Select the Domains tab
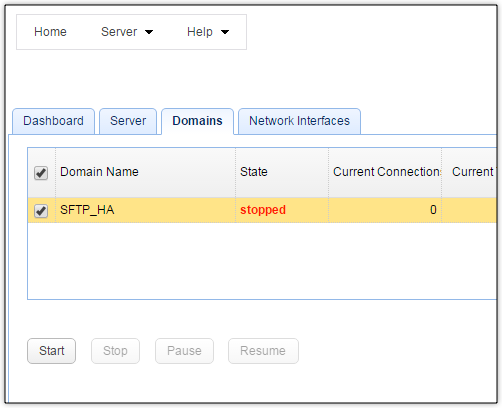 197,121
